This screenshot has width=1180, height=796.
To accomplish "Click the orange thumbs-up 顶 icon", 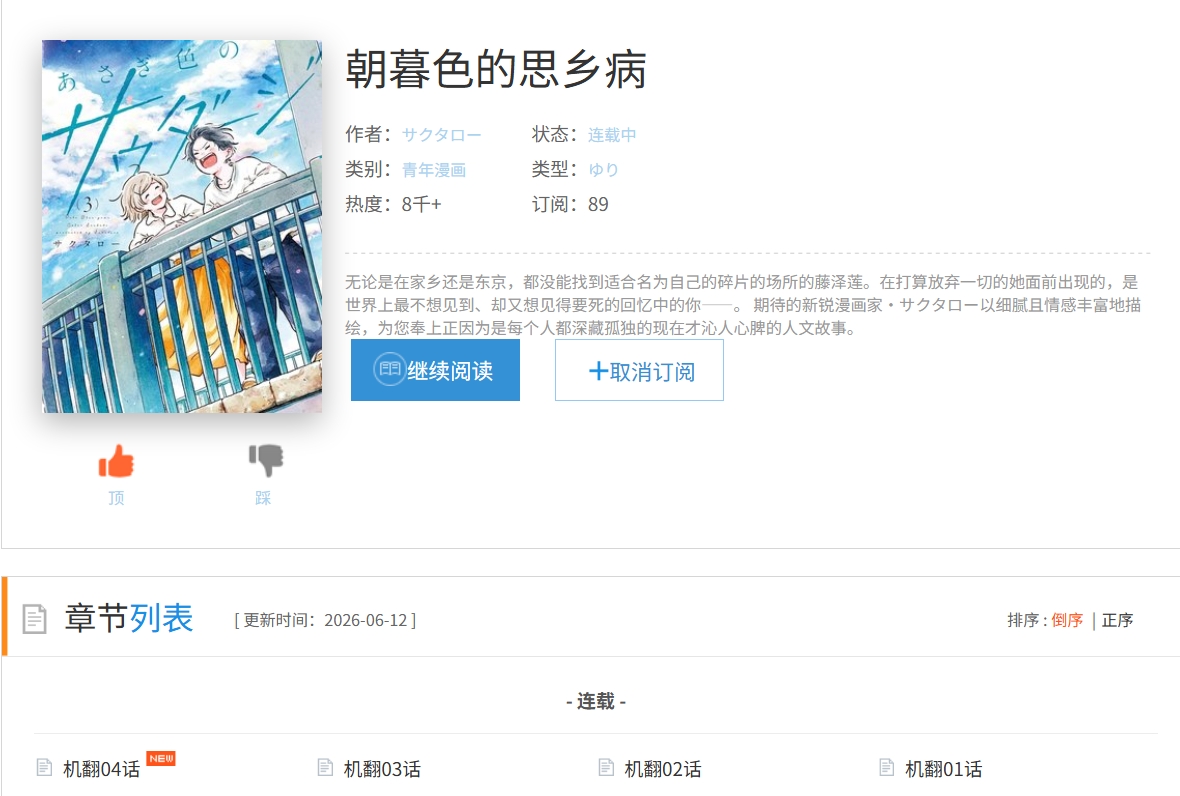I will point(116,460).
